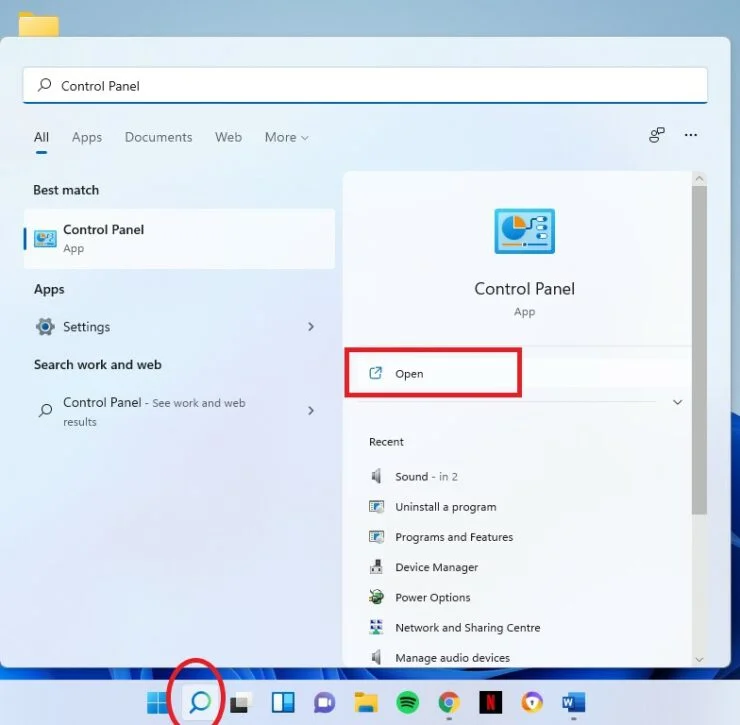Click the scrollbar up arrow
Viewport: 740px width, 725px height.
699,179
